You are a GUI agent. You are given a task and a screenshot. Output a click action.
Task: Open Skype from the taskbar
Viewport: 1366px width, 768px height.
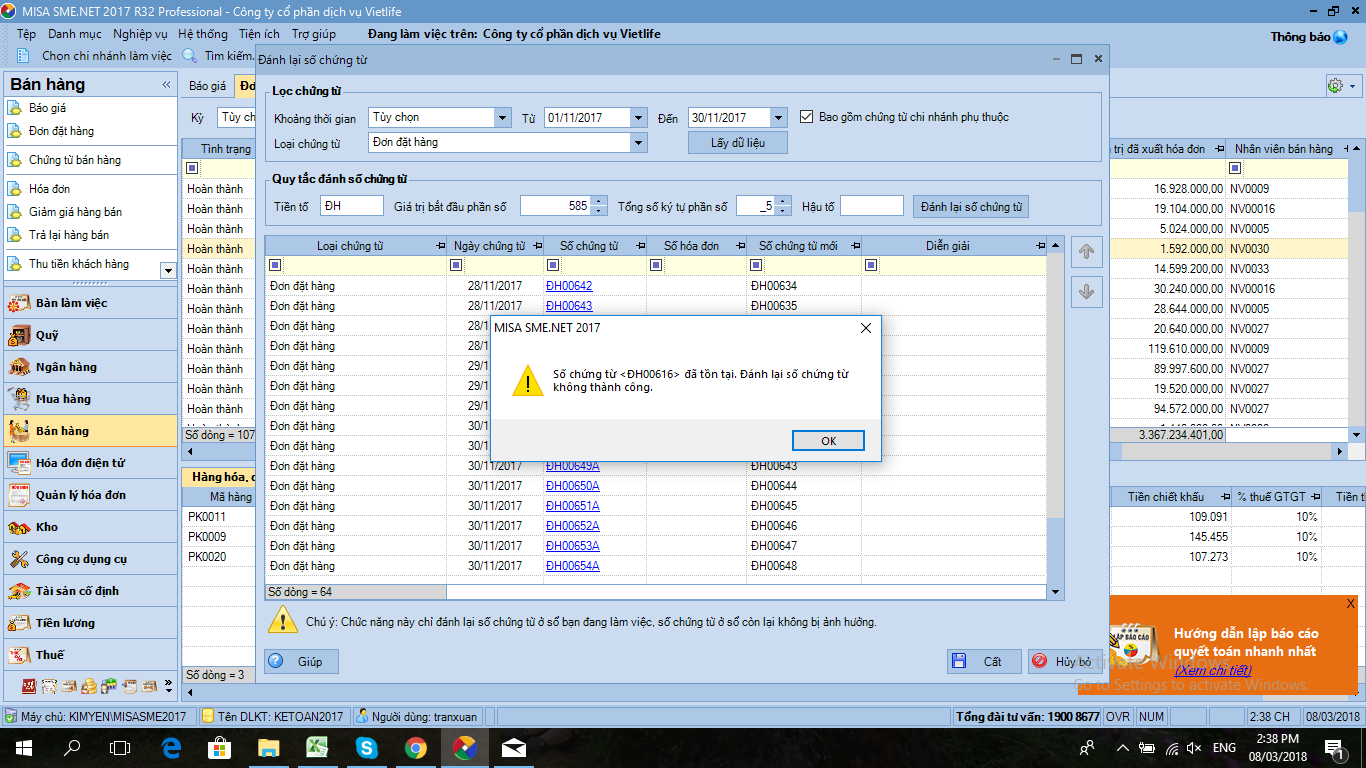(x=366, y=747)
